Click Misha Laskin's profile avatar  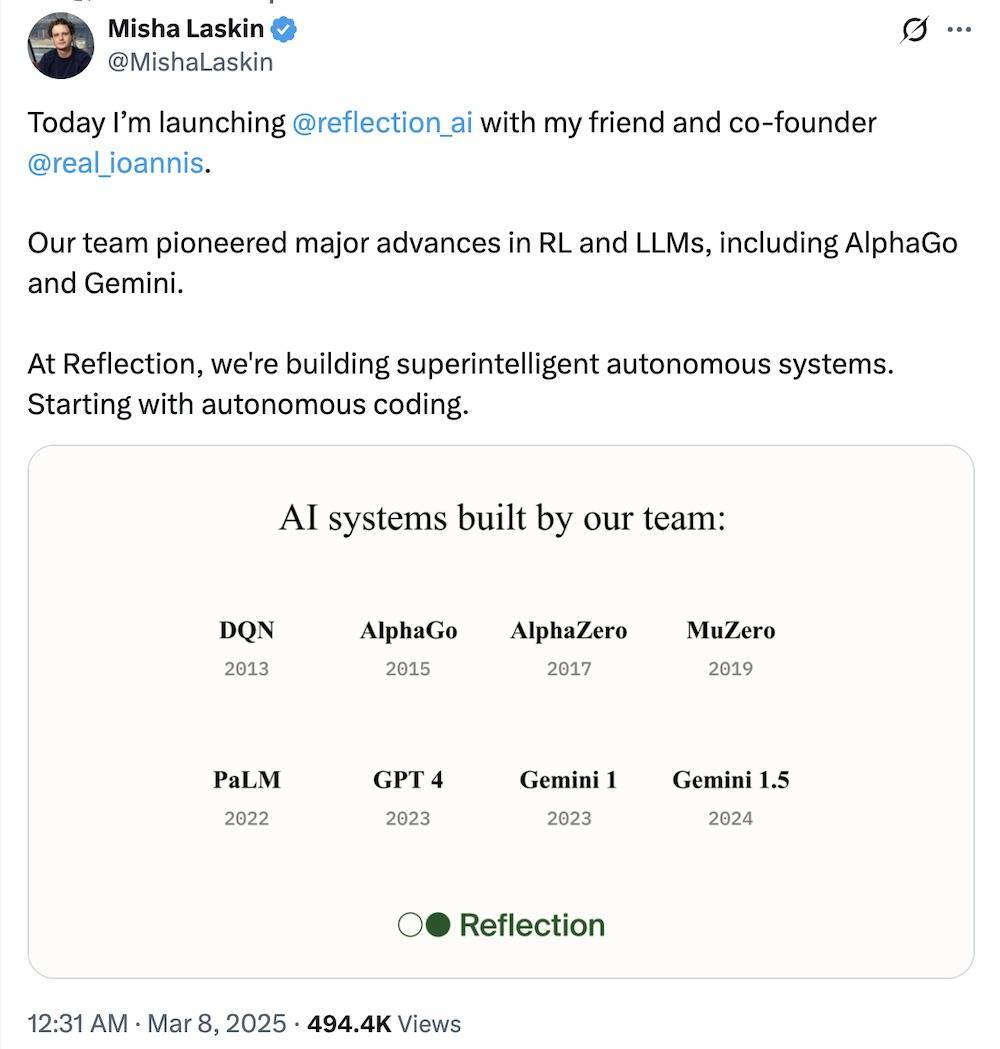[61, 45]
